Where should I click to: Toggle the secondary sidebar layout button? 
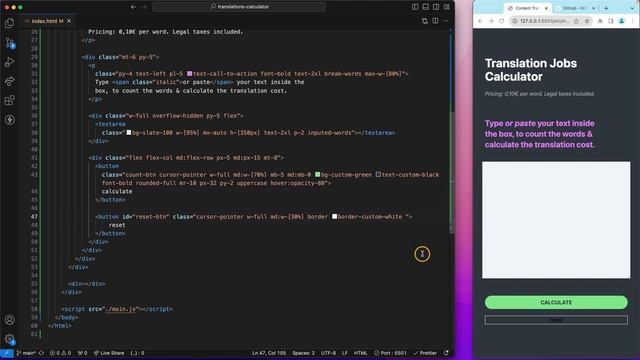[436, 7]
